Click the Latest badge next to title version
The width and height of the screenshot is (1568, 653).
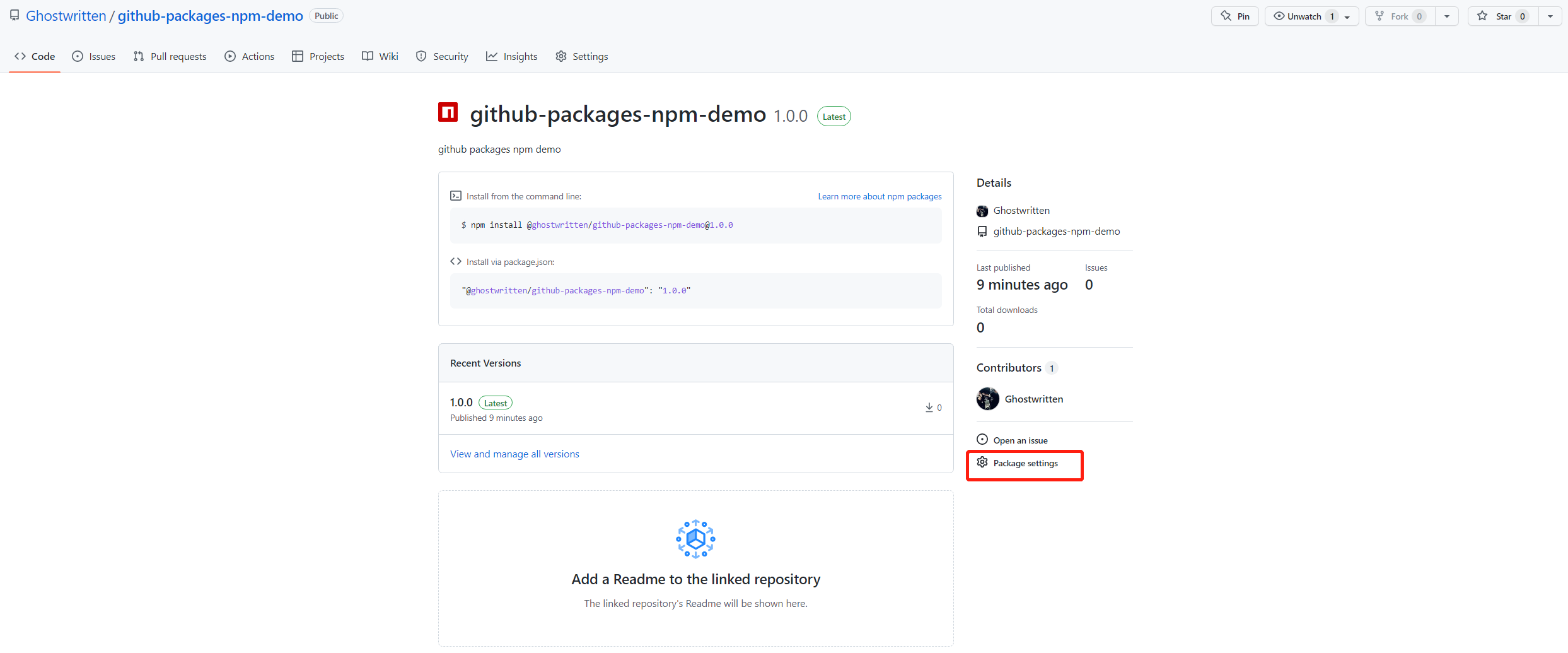point(834,117)
